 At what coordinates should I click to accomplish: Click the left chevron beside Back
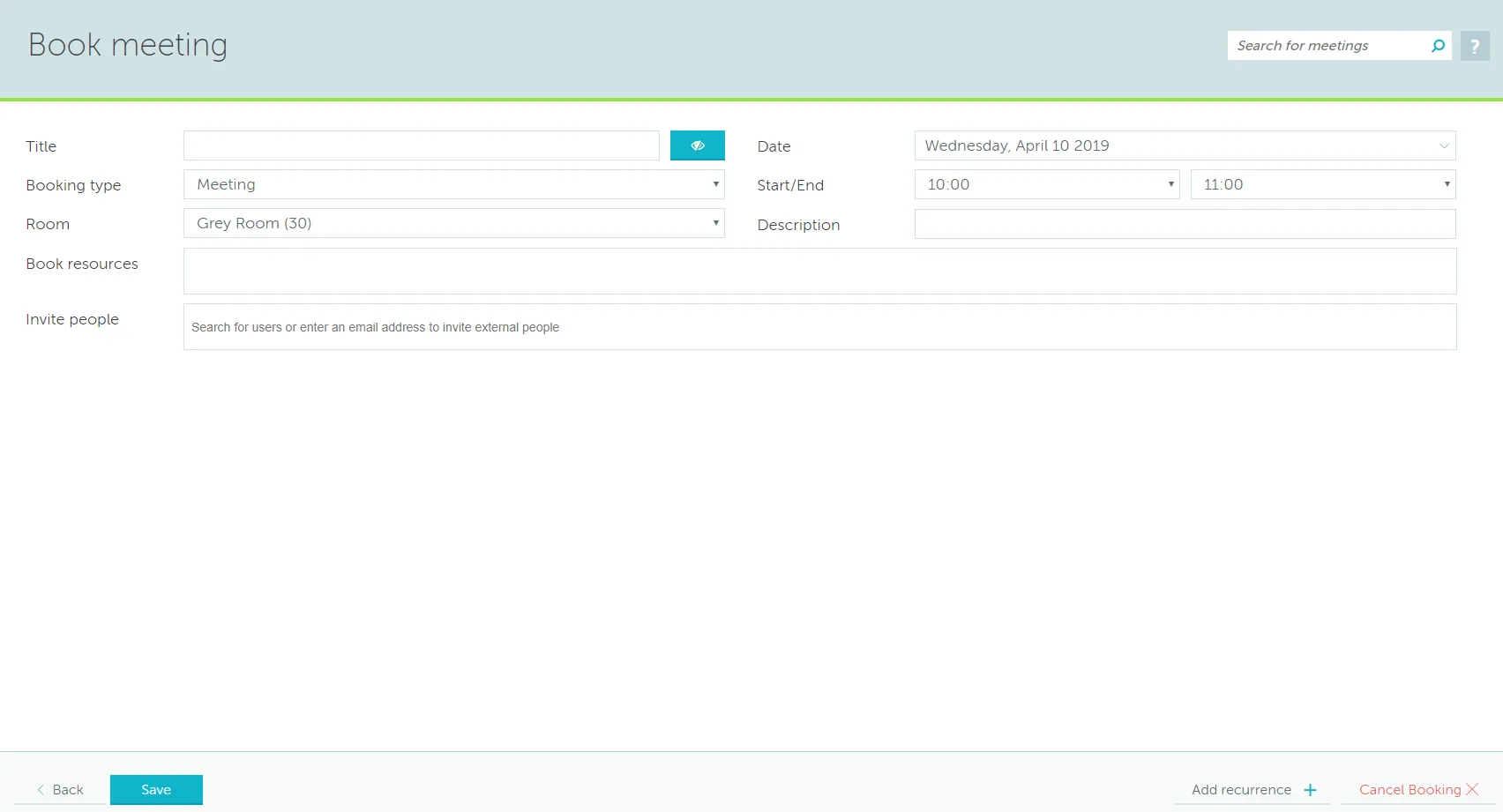coord(41,790)
